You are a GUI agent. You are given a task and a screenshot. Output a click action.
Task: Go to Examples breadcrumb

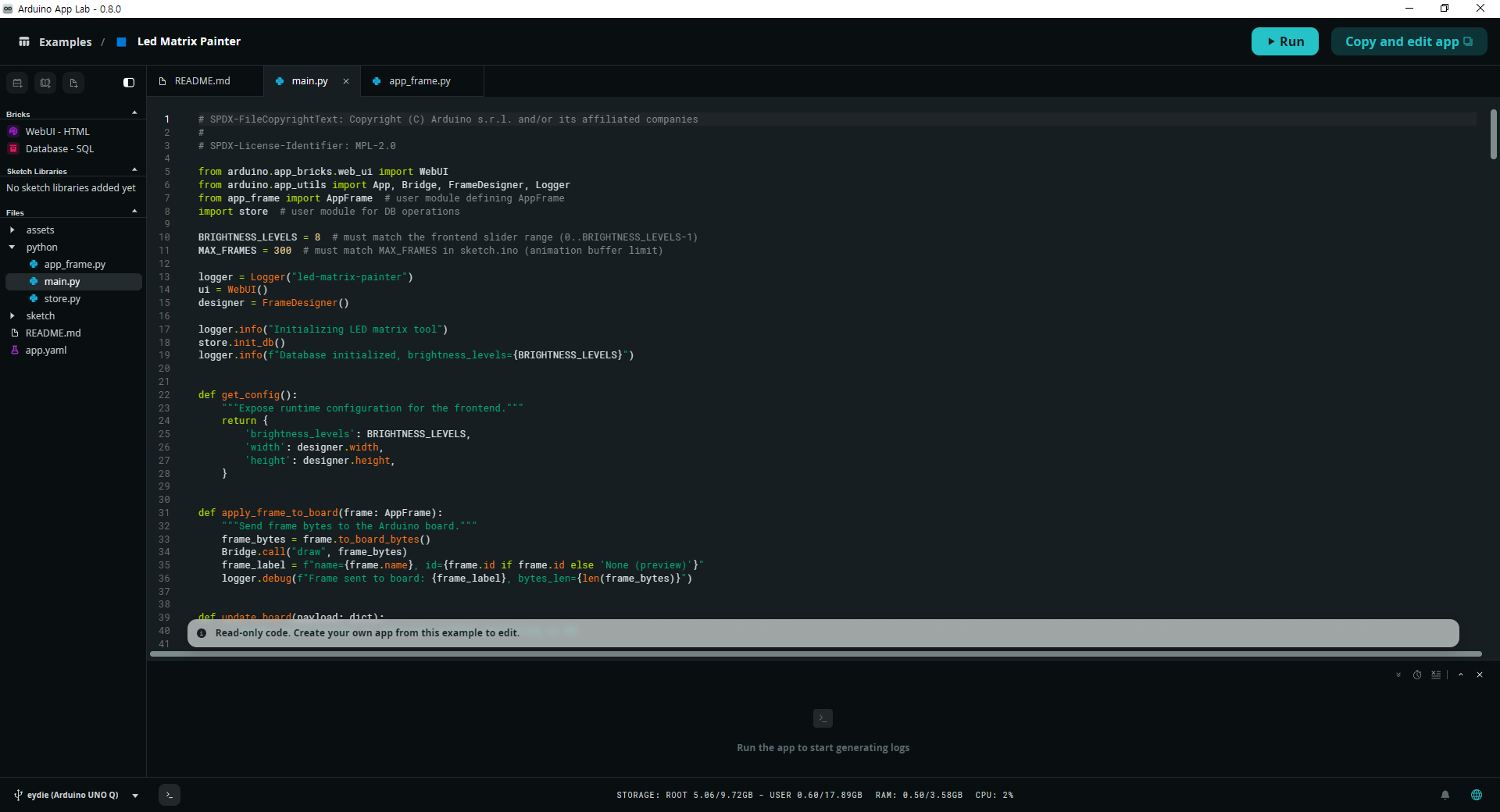(x=66, y=42)
